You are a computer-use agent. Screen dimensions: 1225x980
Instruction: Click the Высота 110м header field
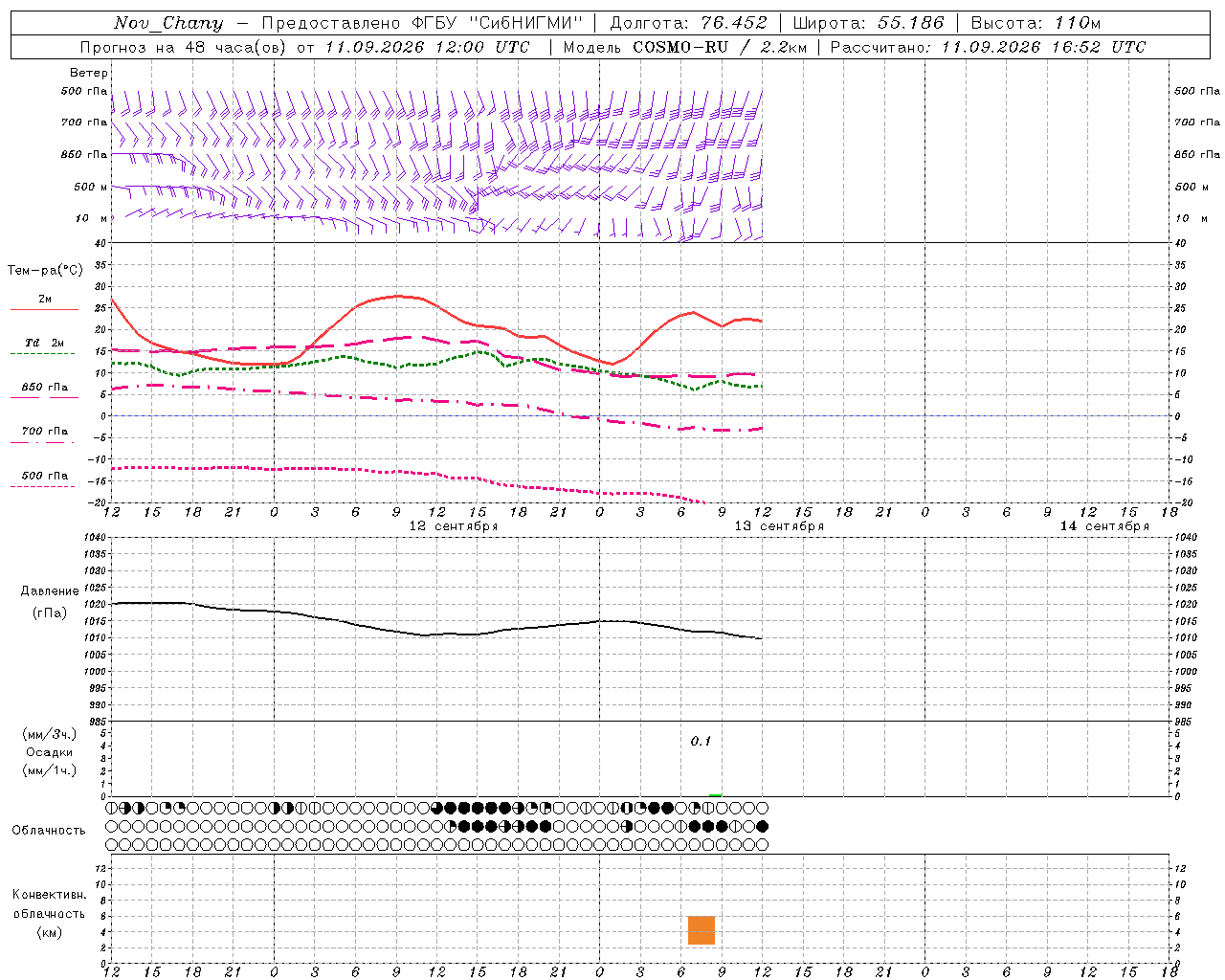1036,23
